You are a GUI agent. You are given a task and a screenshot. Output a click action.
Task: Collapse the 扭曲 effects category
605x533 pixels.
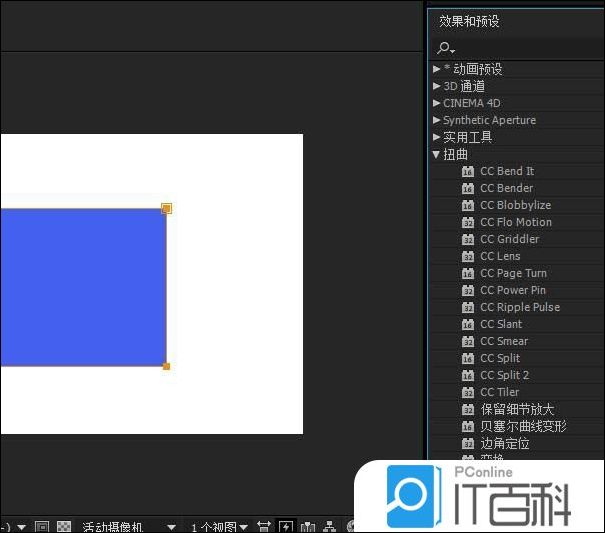(437, 154)
